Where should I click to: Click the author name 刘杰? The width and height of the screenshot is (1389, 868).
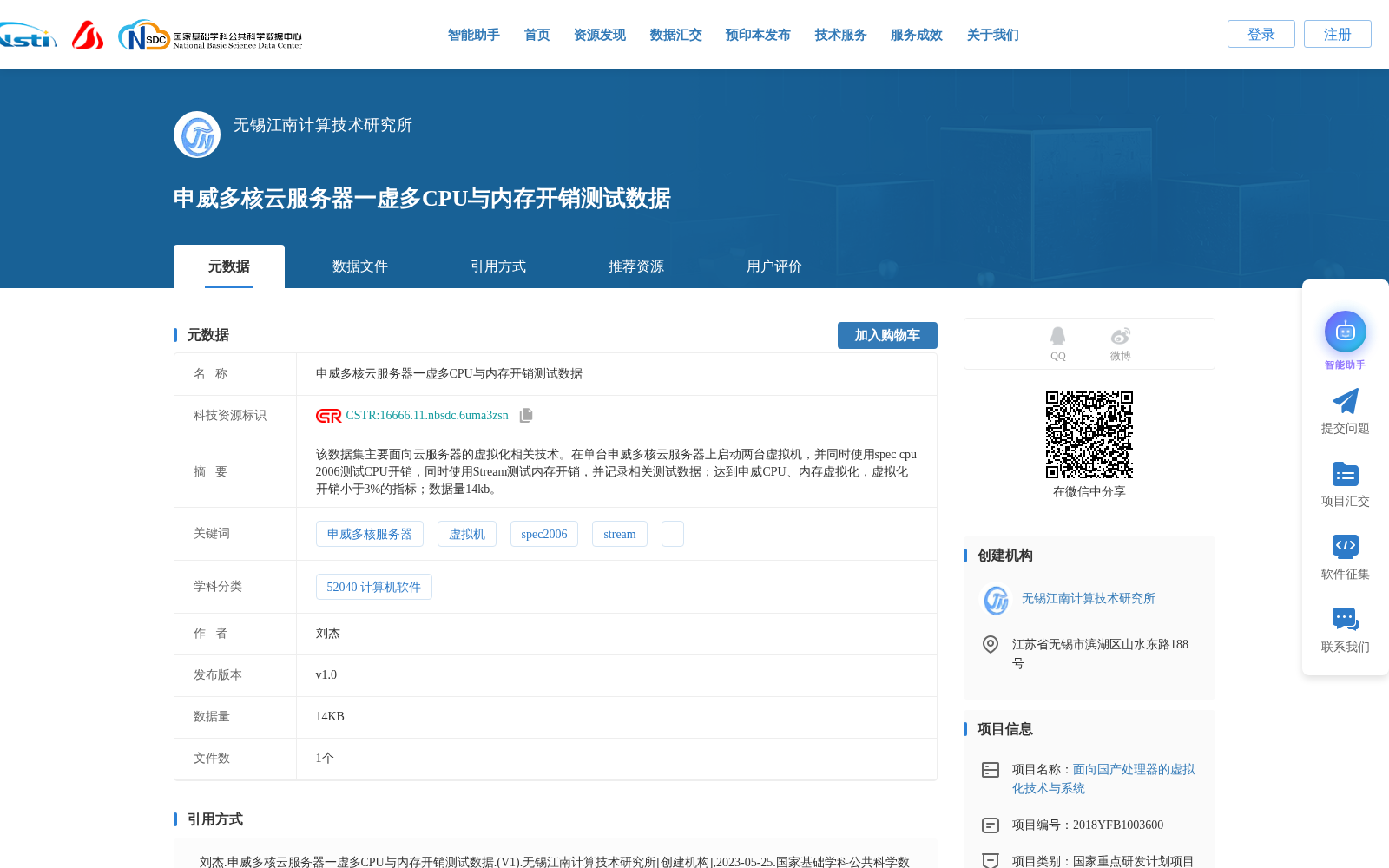coord(327,634)
